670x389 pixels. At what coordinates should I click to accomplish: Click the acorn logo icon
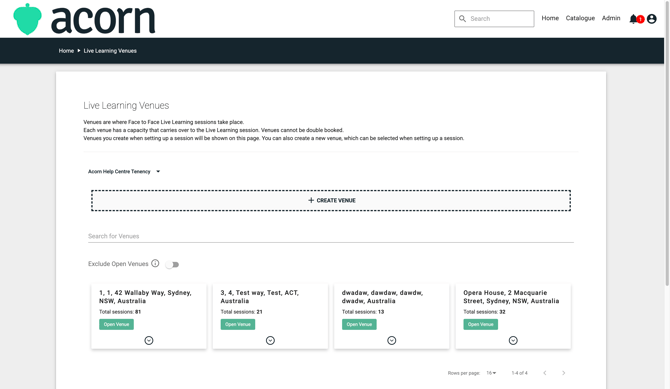pyautogui.click(x=27, y=19)
